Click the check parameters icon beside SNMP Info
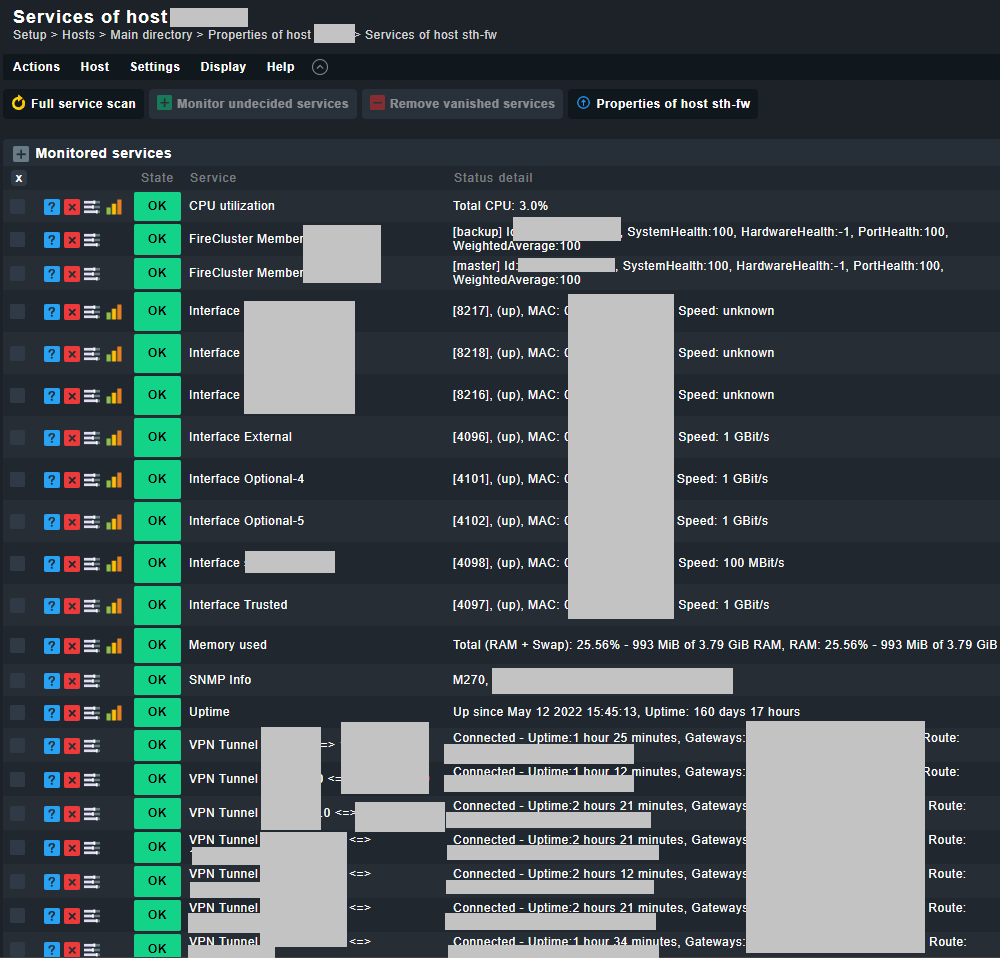 click(x=90, y=680)
